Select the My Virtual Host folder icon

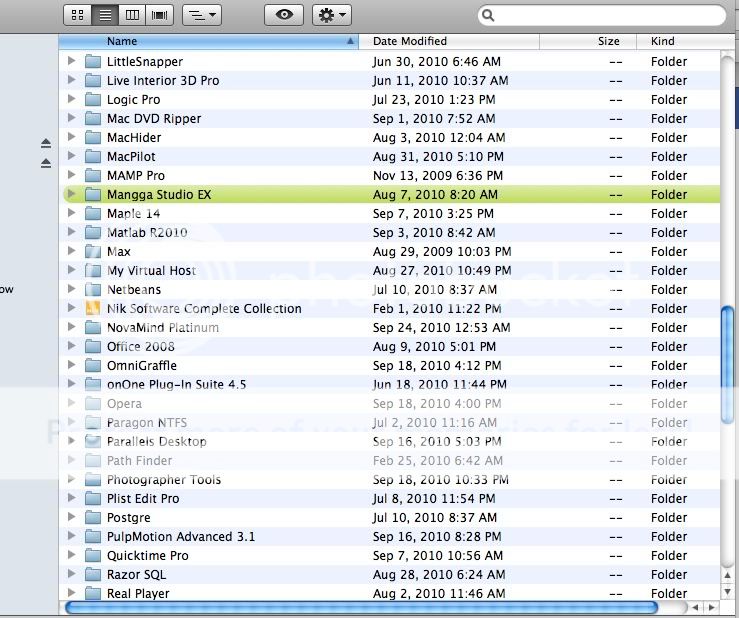[x=93, y=271]
